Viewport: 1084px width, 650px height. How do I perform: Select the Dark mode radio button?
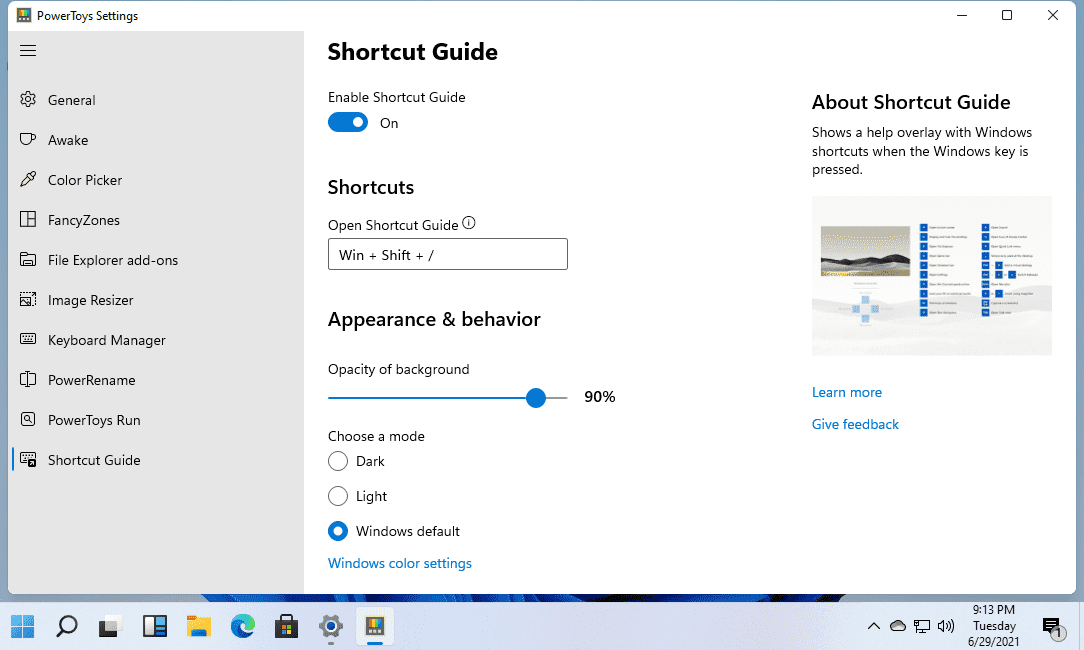tap(337, 461)
